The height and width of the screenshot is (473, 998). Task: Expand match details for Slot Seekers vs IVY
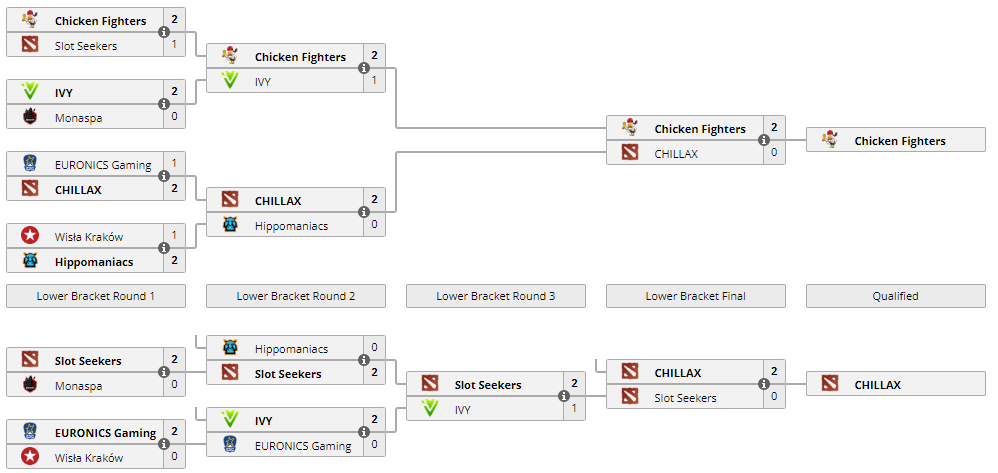564,396
